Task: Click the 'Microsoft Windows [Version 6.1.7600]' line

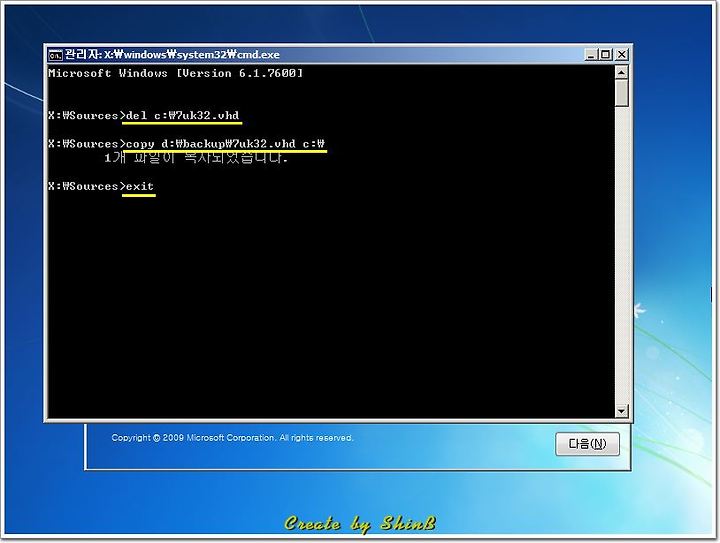Action: click(175, 73)
